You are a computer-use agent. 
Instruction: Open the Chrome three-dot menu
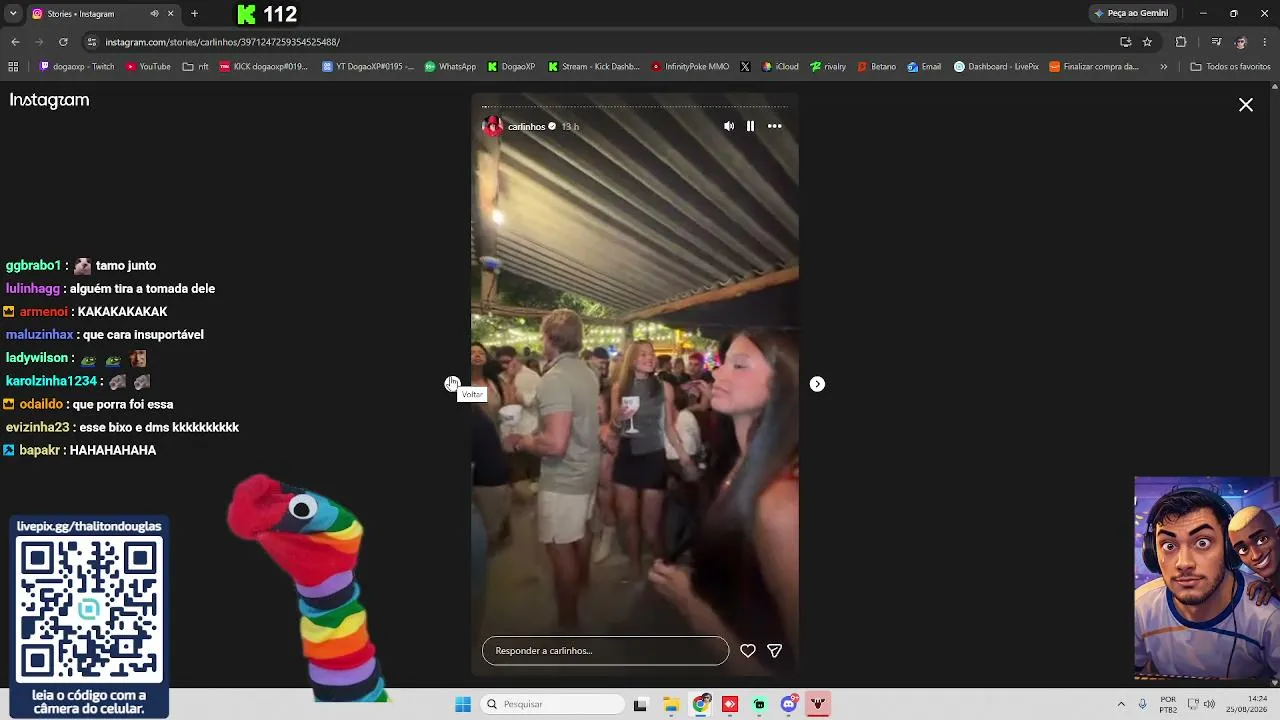point(1265,42)
